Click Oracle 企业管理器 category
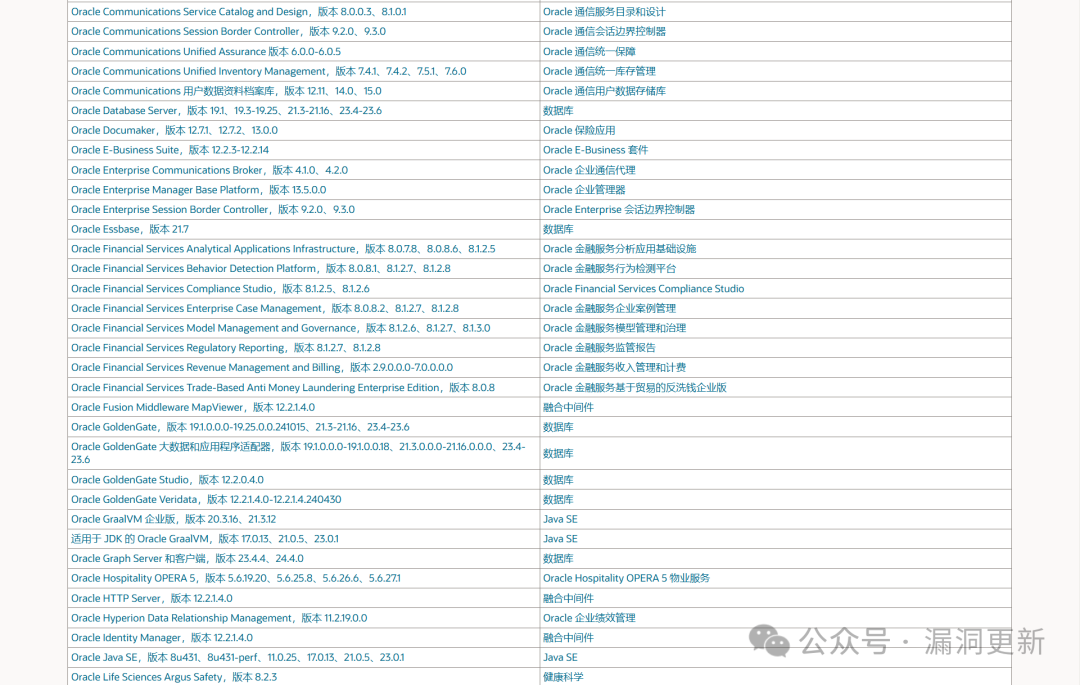 [x=584, y=190]
